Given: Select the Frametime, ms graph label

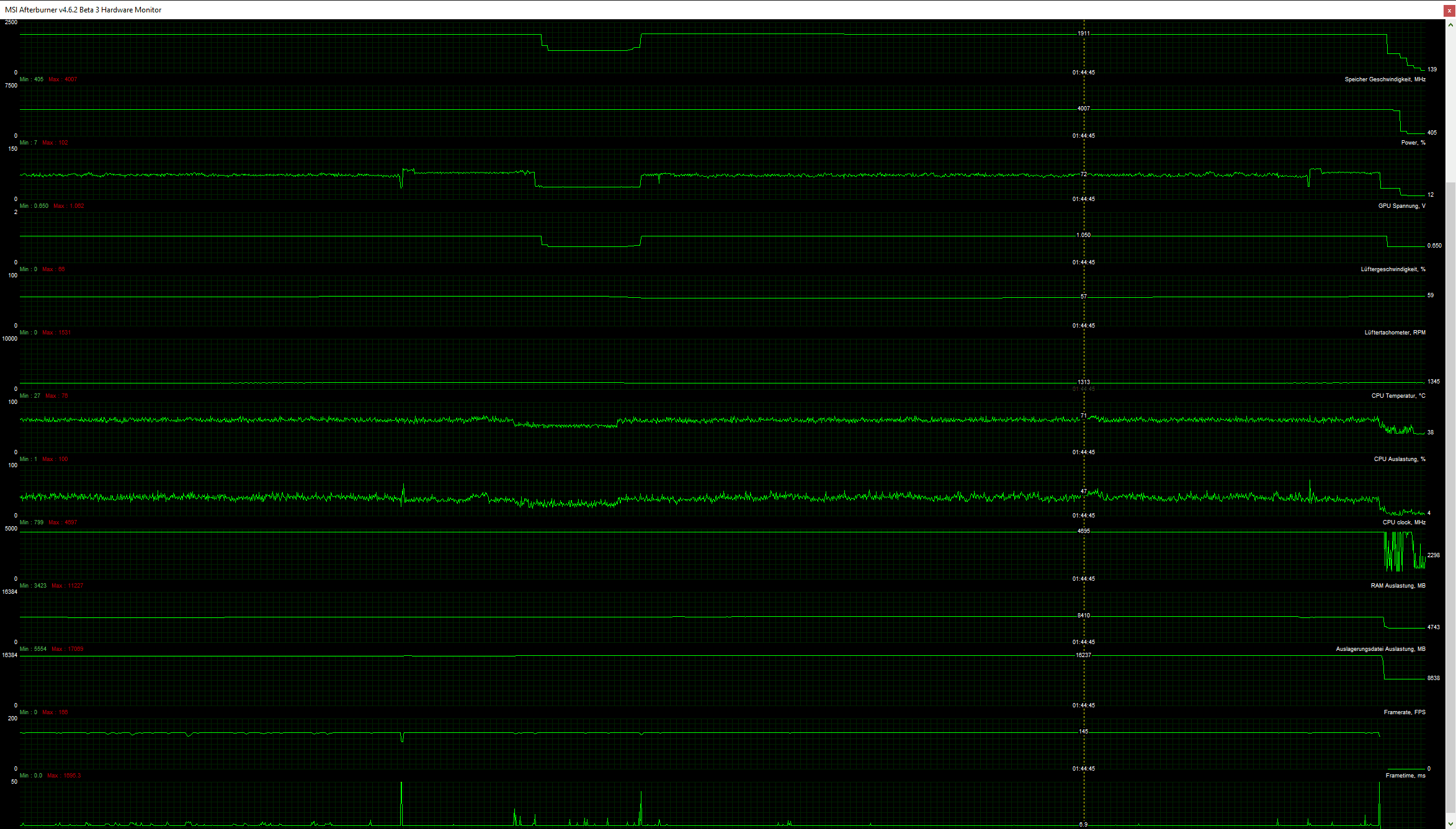Looking at the screenshot, I should [1405, 776].
